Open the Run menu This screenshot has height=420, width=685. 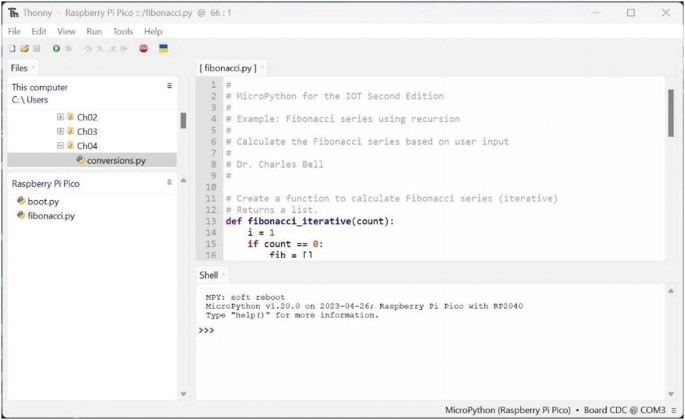click(94, 31)
